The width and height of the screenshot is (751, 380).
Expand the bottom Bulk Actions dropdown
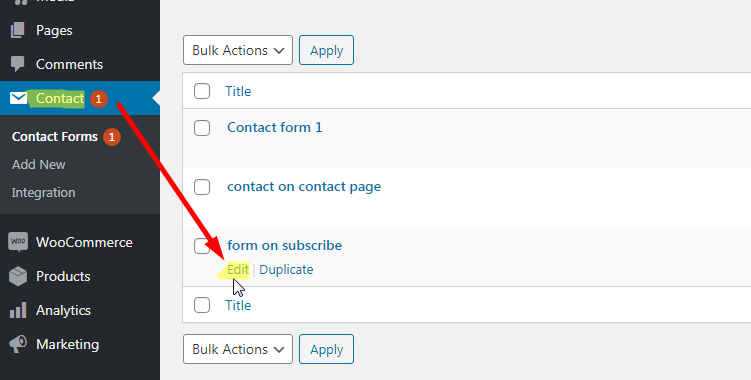[x=238, y=349]
